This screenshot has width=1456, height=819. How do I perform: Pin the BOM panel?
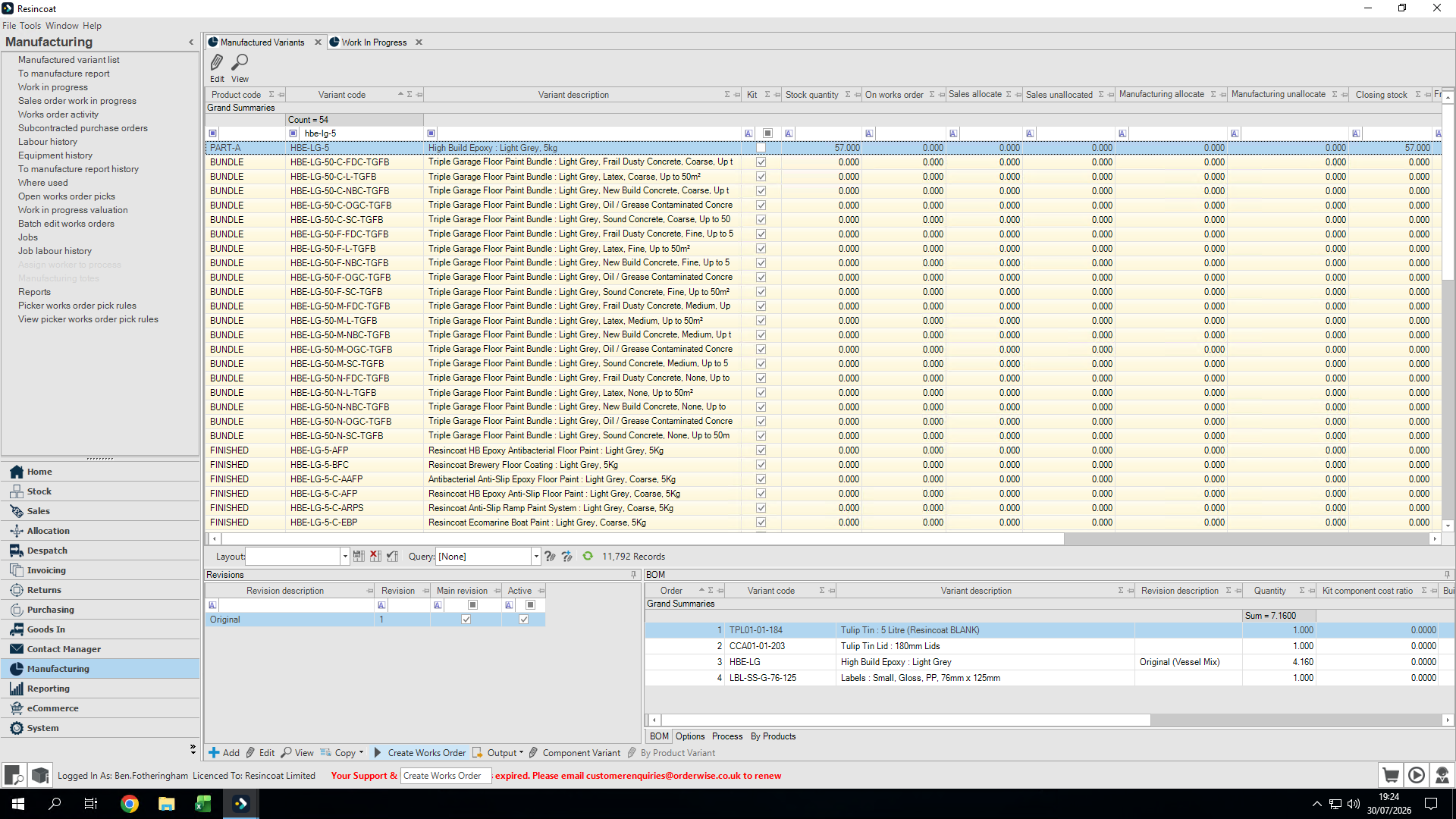1447,575
